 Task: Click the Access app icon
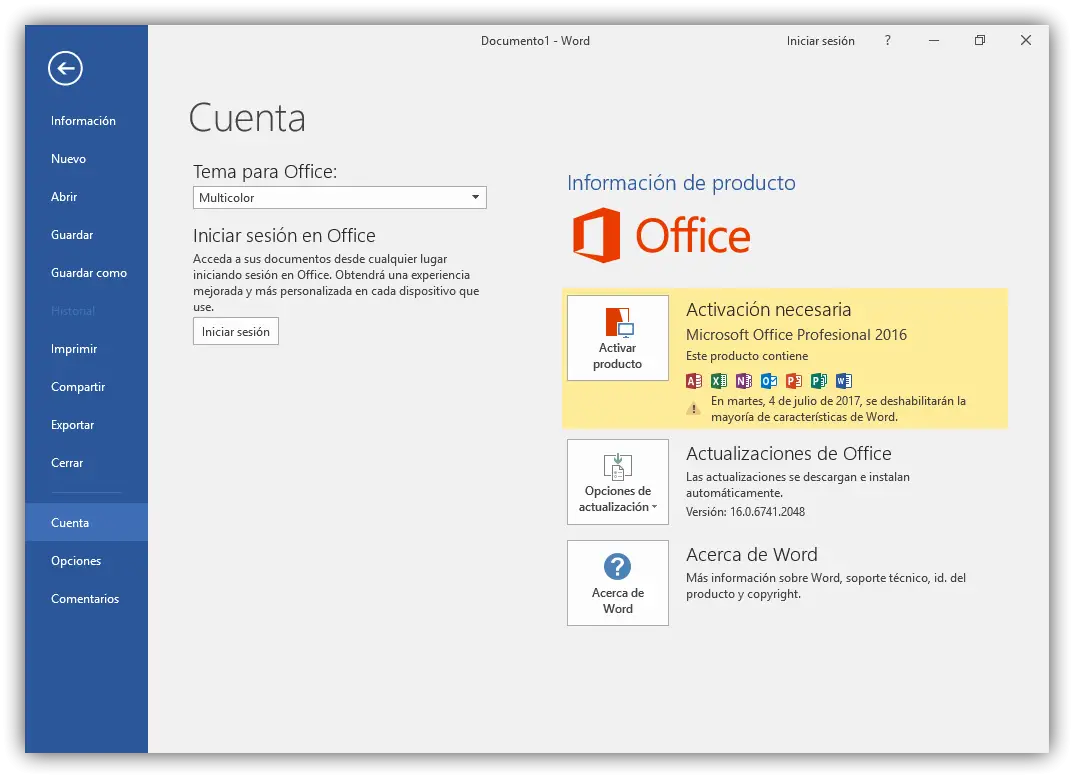[x=694, y=381]
